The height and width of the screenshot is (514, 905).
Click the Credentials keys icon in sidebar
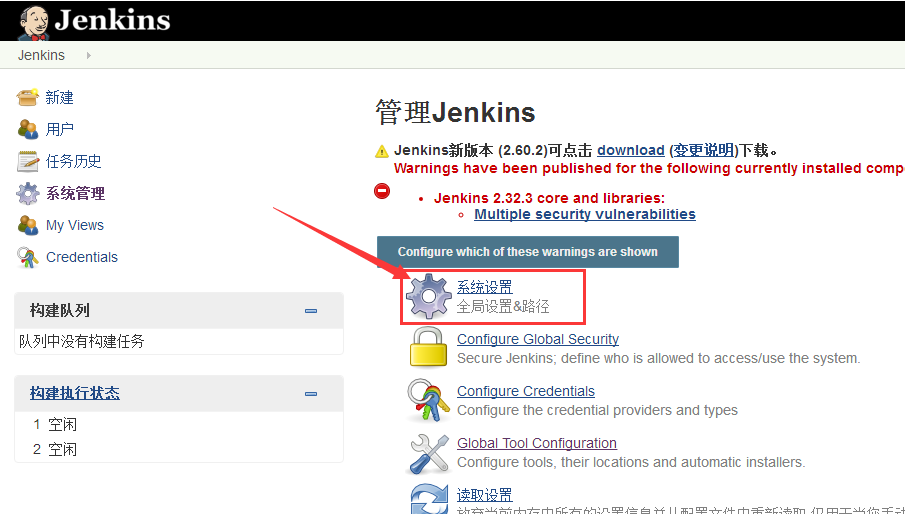(27, 257)
